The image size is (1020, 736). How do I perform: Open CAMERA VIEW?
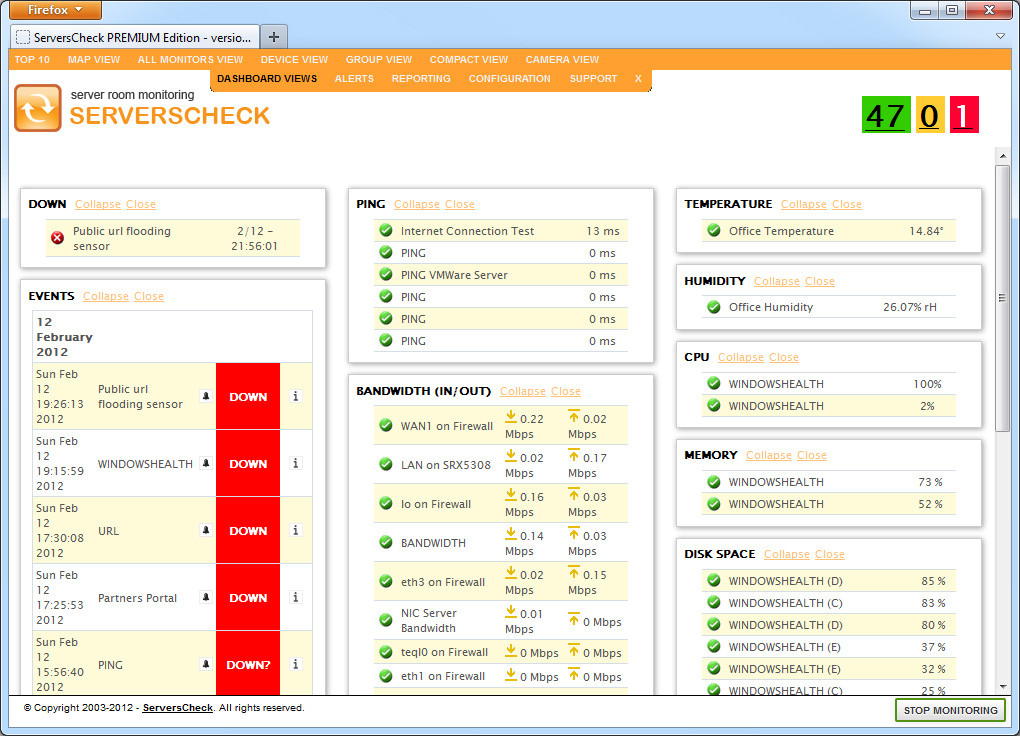tap(562, 59)
